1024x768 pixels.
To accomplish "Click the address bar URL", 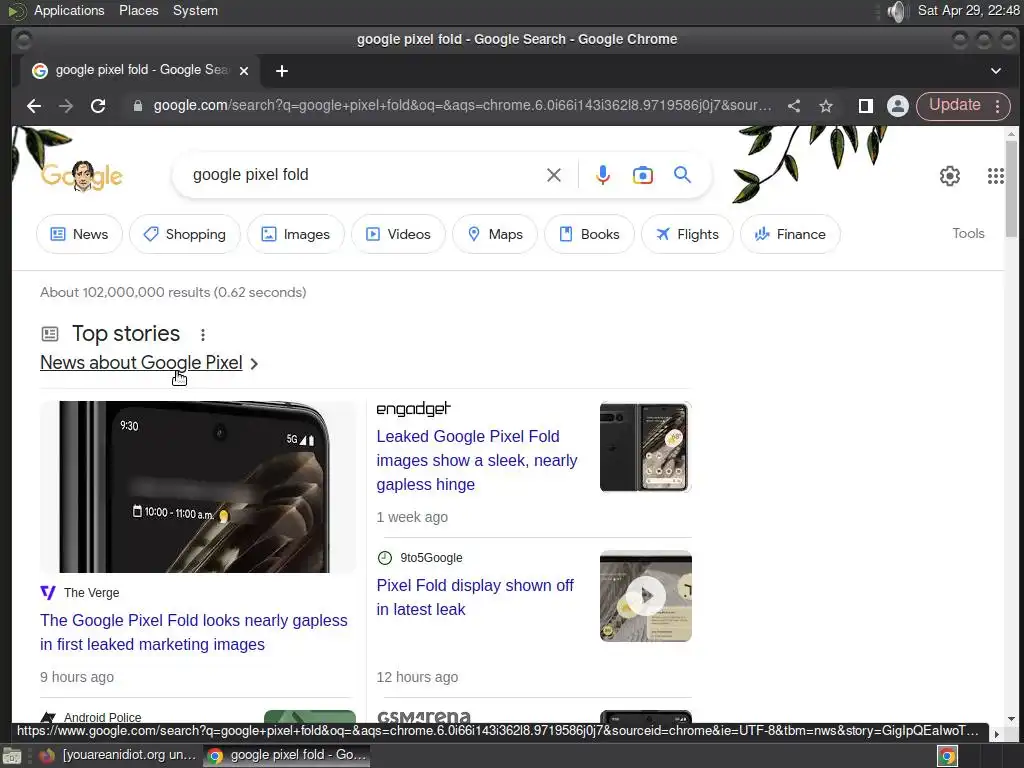I will (x=462, y=106).
